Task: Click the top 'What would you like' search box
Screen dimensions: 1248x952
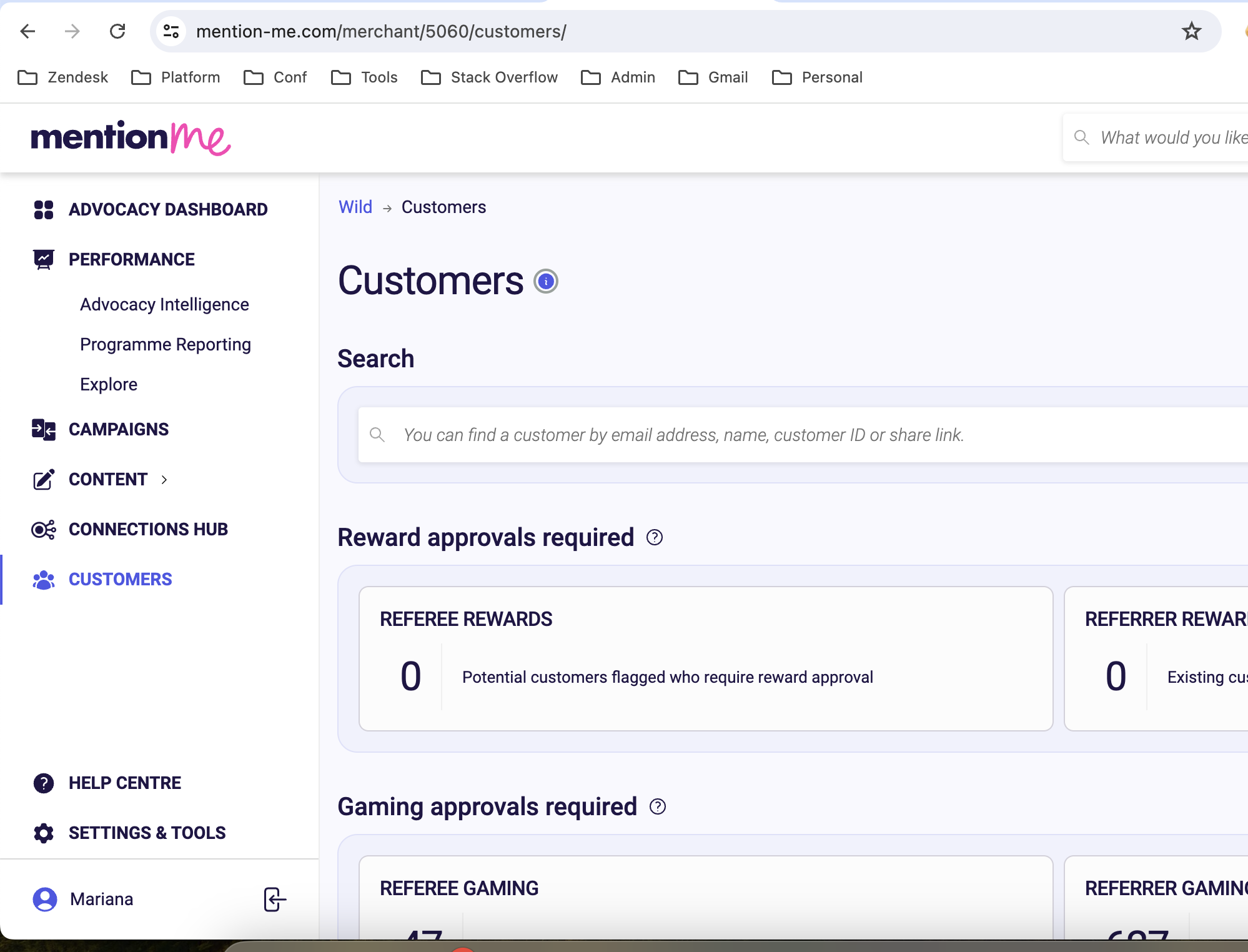Action: click(x=1156, y=137)
